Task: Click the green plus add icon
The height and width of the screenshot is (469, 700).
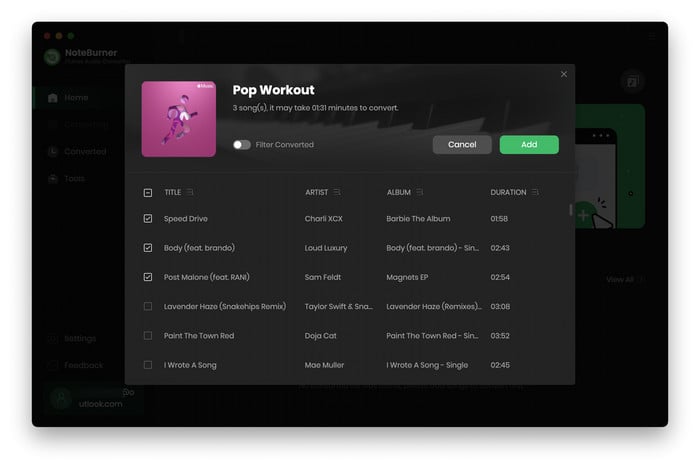Action: coord(583,216)
